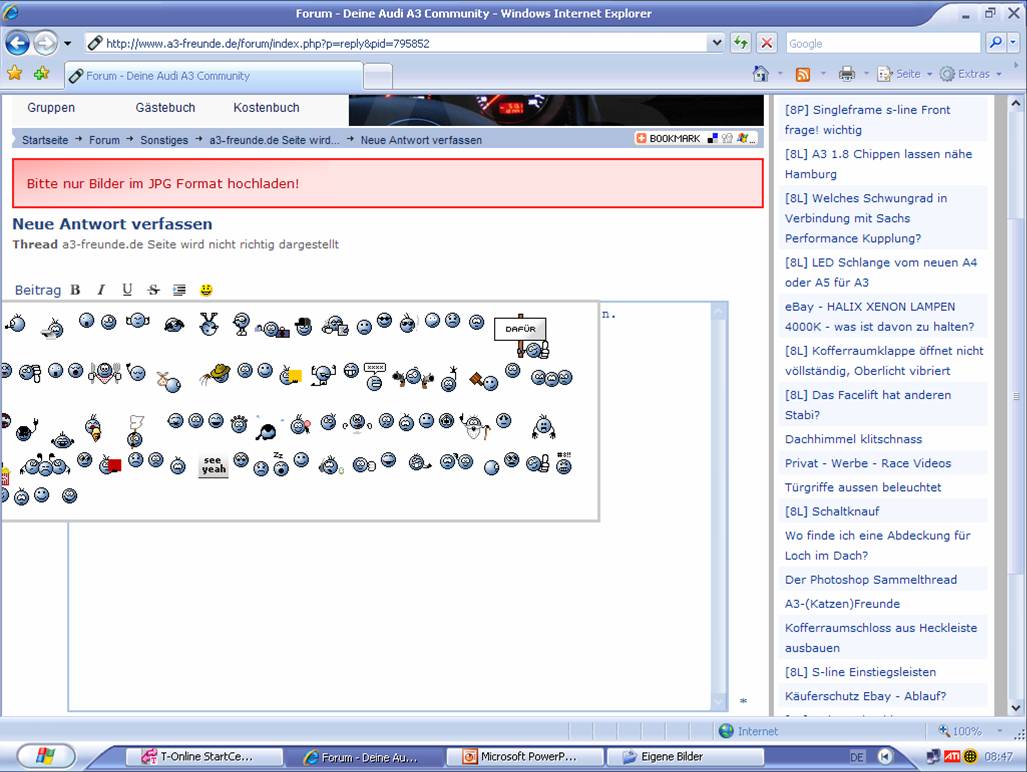Open the Gästebuch menu item
Viewport: 1027px width, 772px height.
pos(165,107)
